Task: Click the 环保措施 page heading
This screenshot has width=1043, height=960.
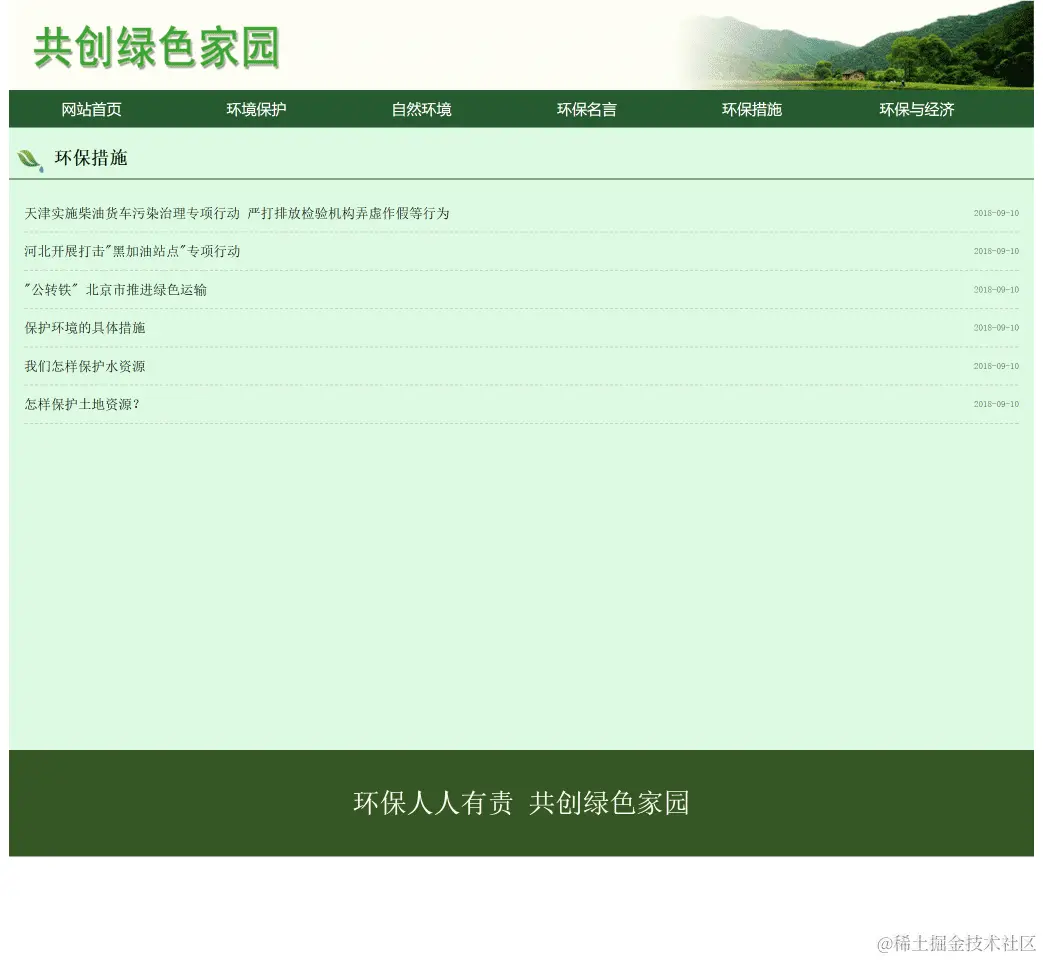Action: [92, 158]
